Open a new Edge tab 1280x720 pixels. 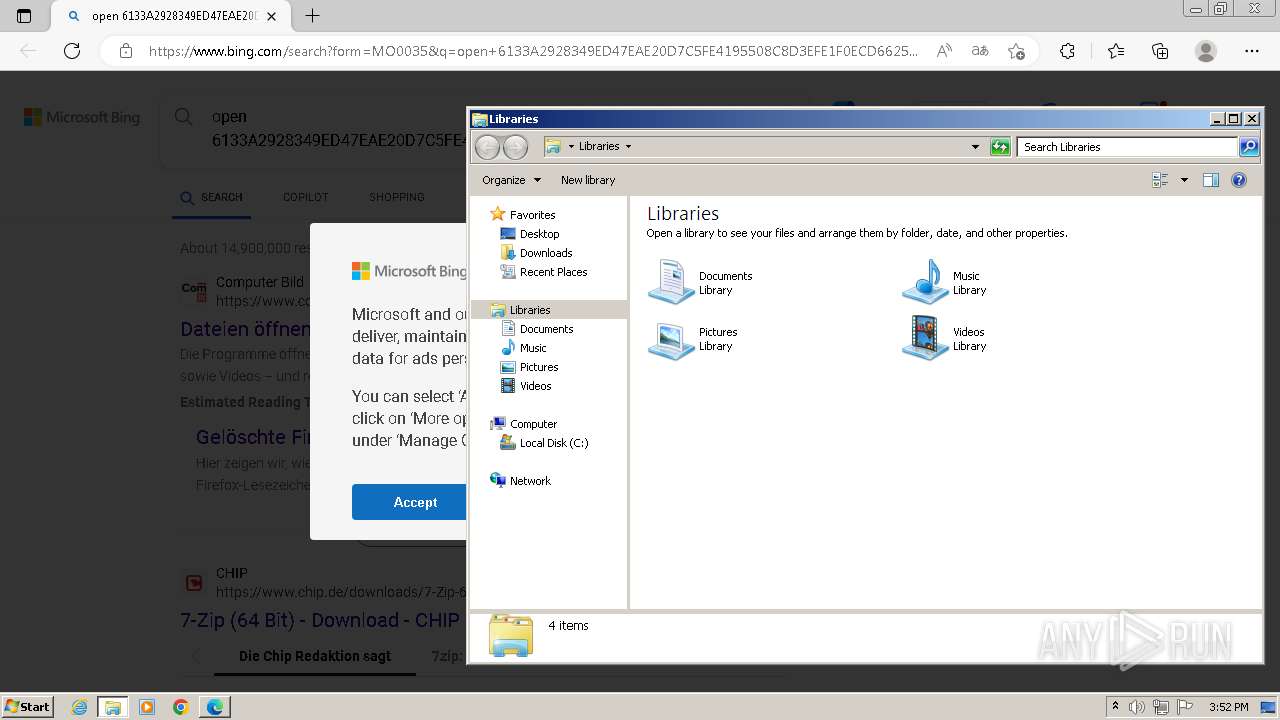pyautogui.click(x=312, y=15)
